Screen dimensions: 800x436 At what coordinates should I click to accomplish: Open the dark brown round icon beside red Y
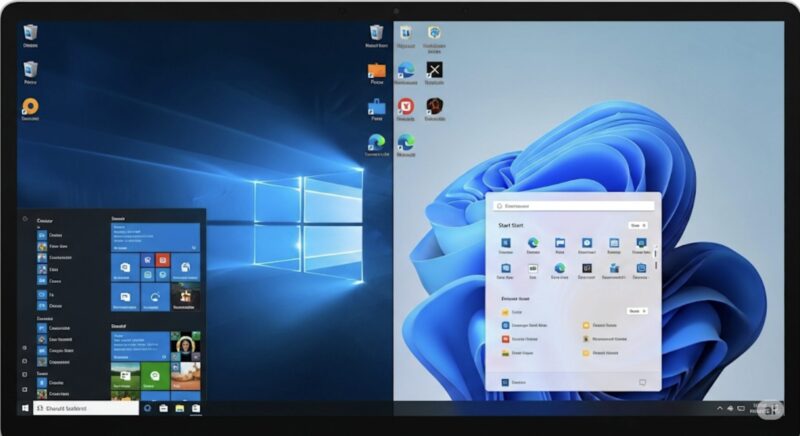click(434, 106)
